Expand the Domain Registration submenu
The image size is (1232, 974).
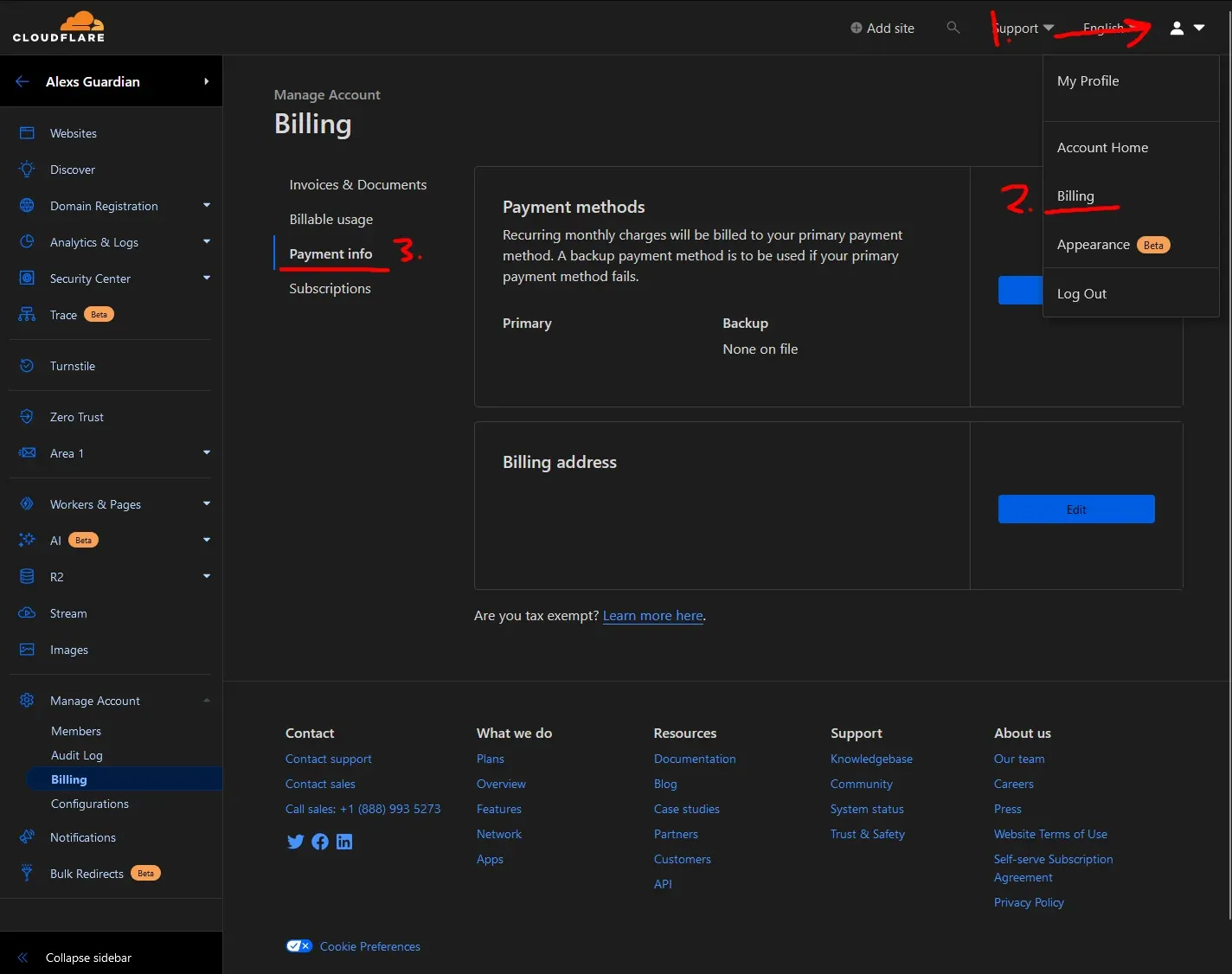(207, 205)
